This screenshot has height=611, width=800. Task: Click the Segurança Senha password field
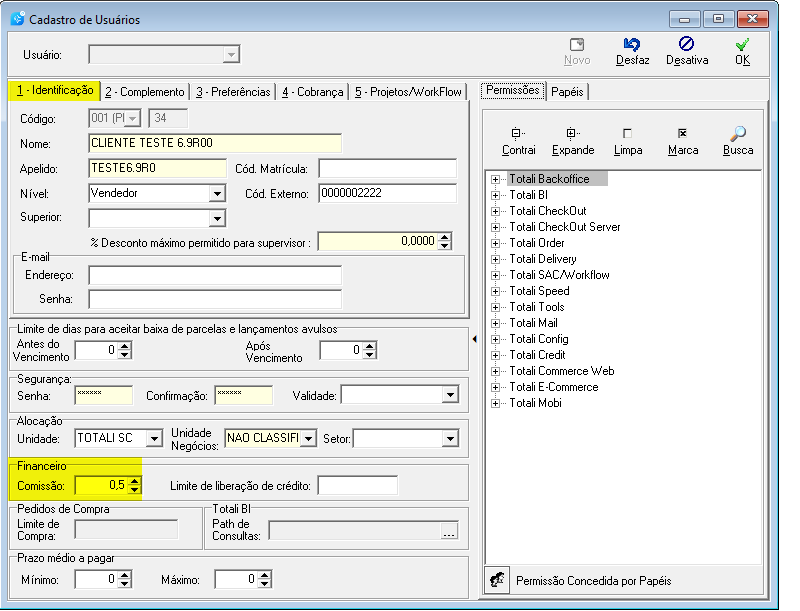[x=104, y=395]
